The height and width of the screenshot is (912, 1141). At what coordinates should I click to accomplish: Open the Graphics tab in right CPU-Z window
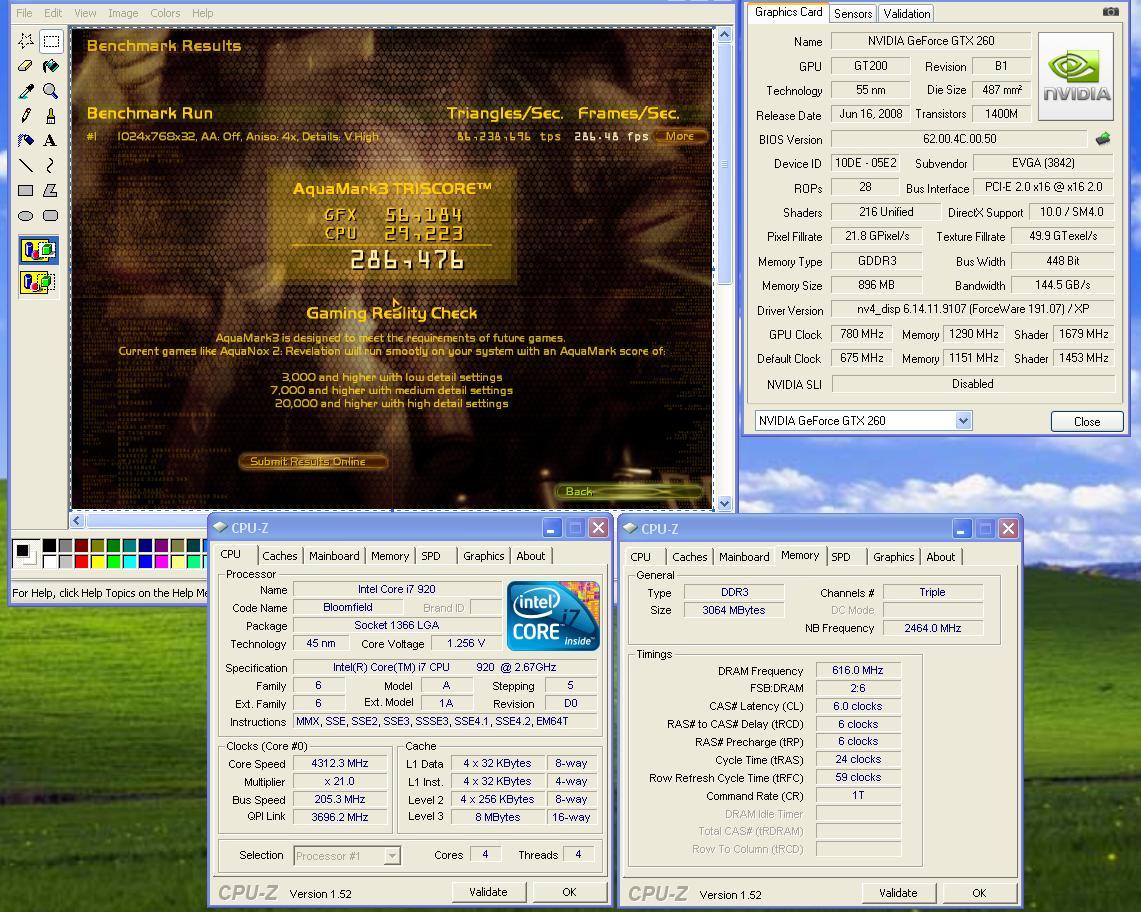tap(894, 557)
